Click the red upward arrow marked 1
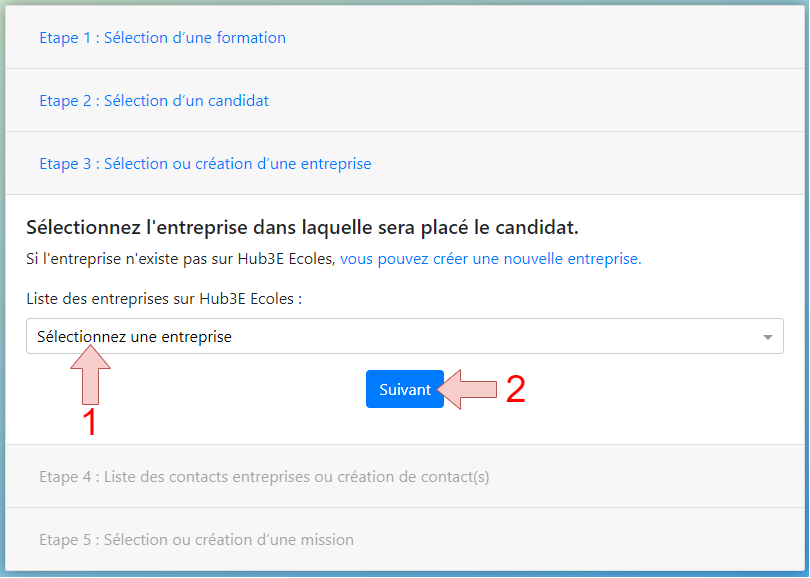This screenshot has width=810, height=578. [90, 374]
